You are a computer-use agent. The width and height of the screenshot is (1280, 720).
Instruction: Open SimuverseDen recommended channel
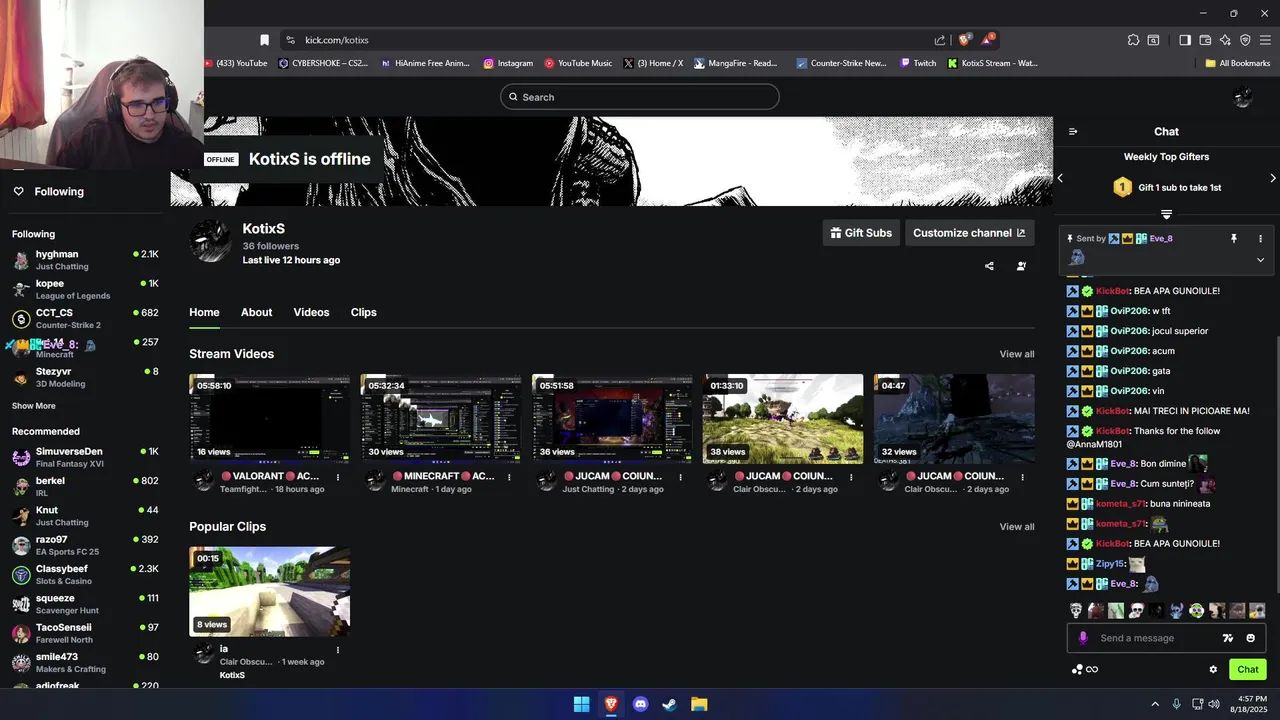[85, 457]
